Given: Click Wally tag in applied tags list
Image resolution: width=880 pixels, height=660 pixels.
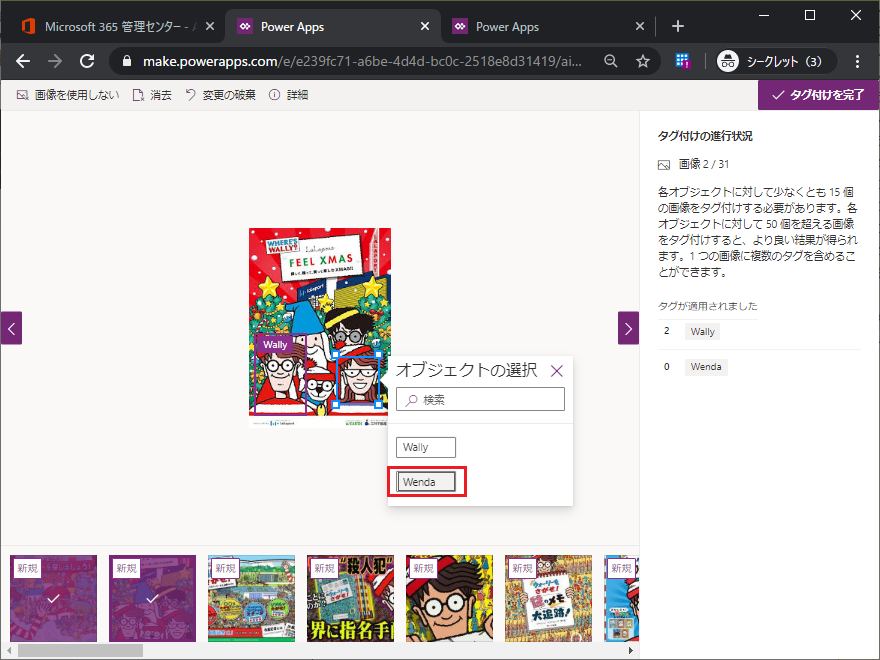Looking at the screenshot, I should (x=703, y=332).
